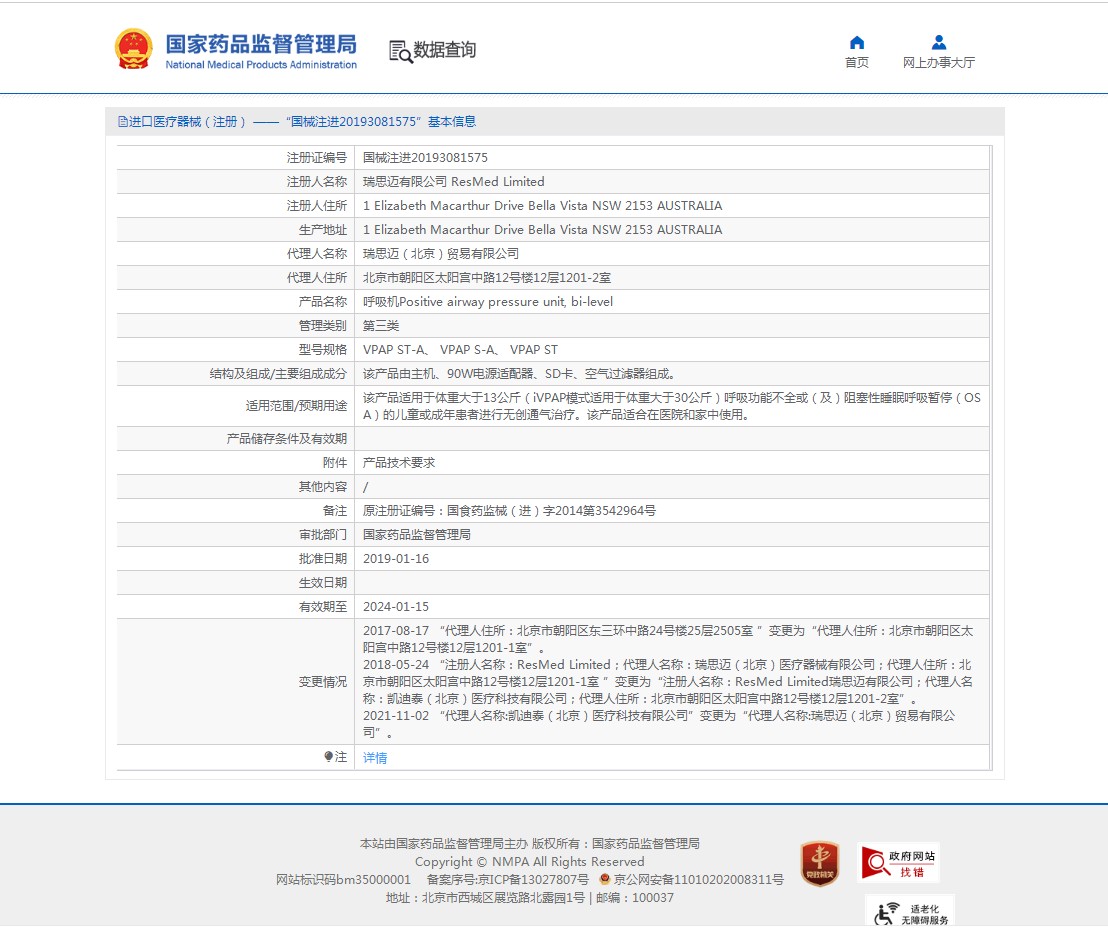Click 国家药品监督管理局 in the 审批部门 row
This screenshot has height=947, width=1108.
coord(417,535)
